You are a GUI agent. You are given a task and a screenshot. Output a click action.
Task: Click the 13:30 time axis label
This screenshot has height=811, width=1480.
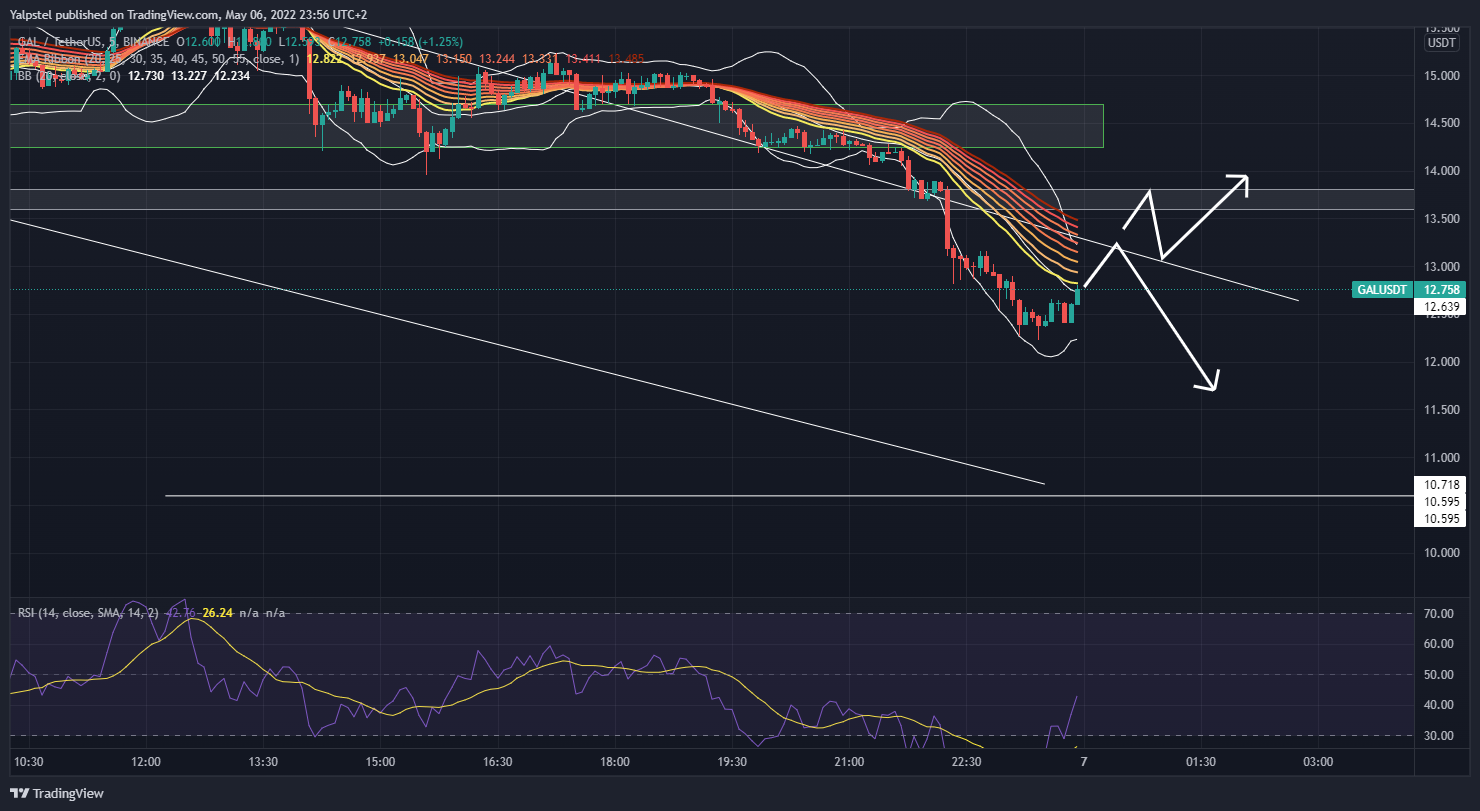(263, 762)
